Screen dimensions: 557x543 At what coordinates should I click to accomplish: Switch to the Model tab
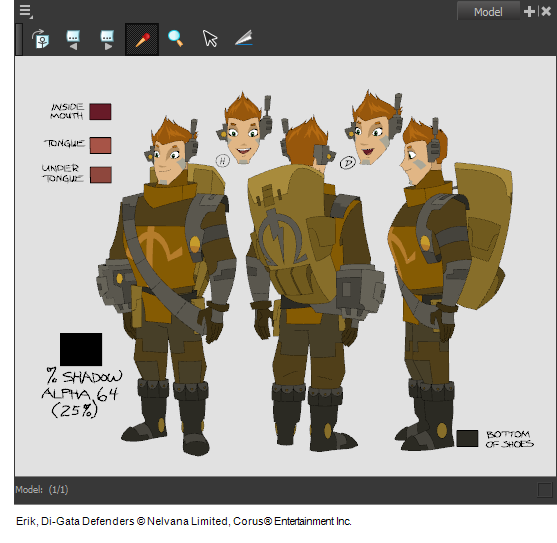point(488,12)
